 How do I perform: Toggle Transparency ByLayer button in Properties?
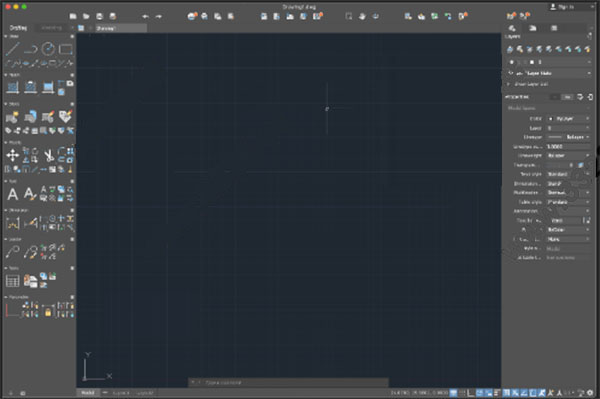(581, 165)
